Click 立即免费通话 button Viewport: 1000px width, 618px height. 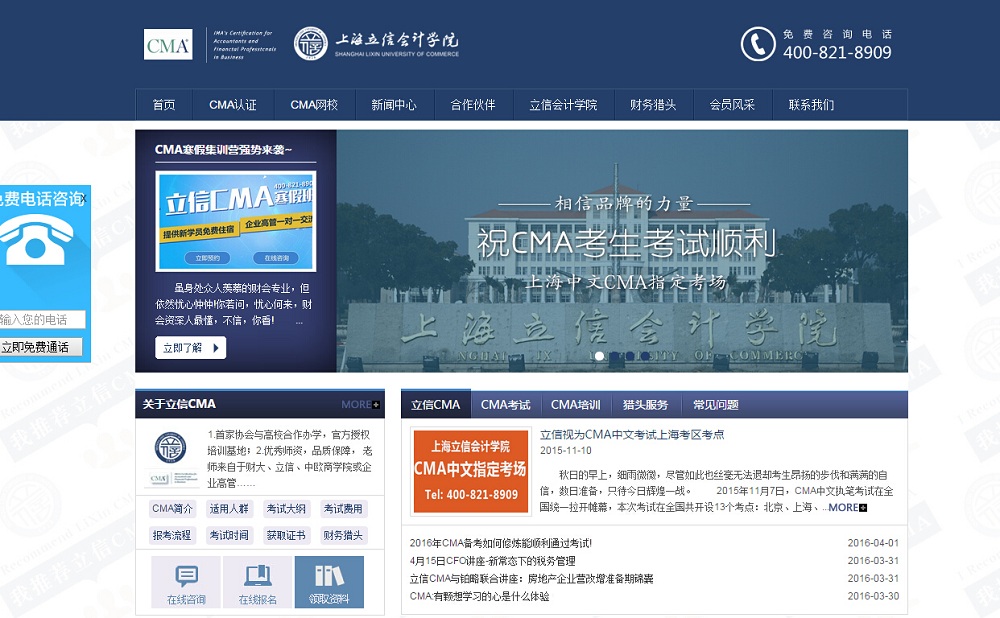tap(40, 347)
